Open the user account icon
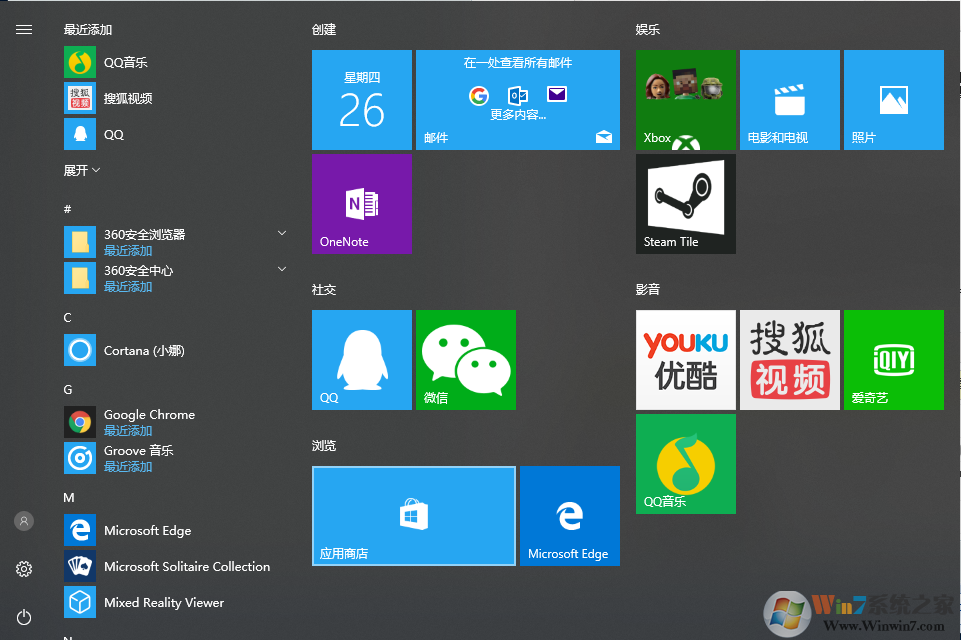 [23, 520]
